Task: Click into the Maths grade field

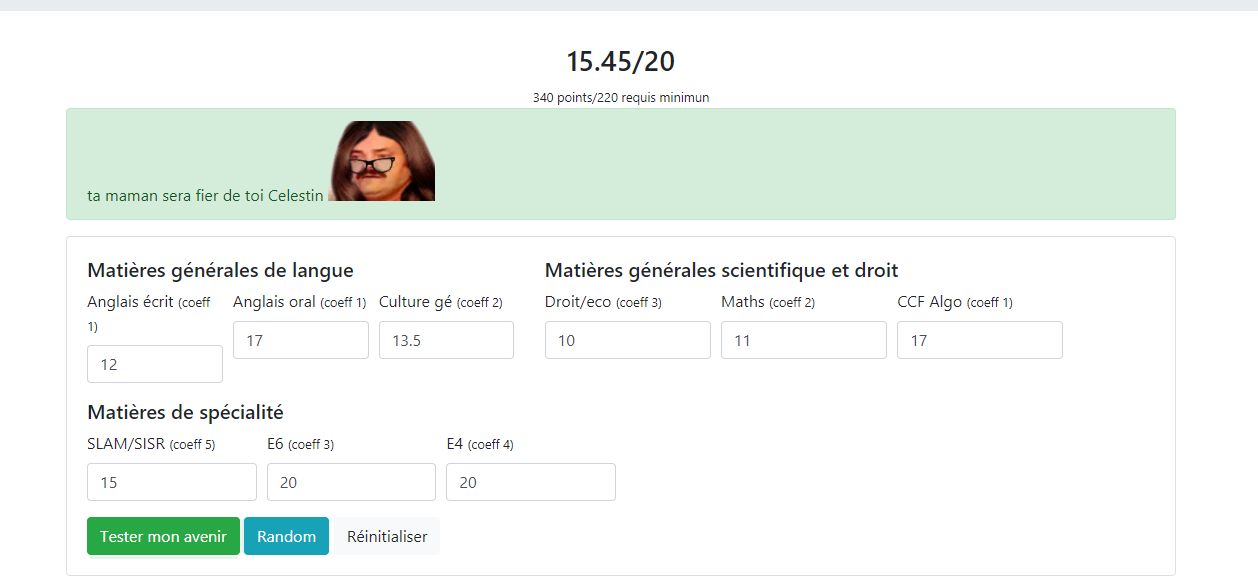Action: pyautogui.click(x=803, y=340)
